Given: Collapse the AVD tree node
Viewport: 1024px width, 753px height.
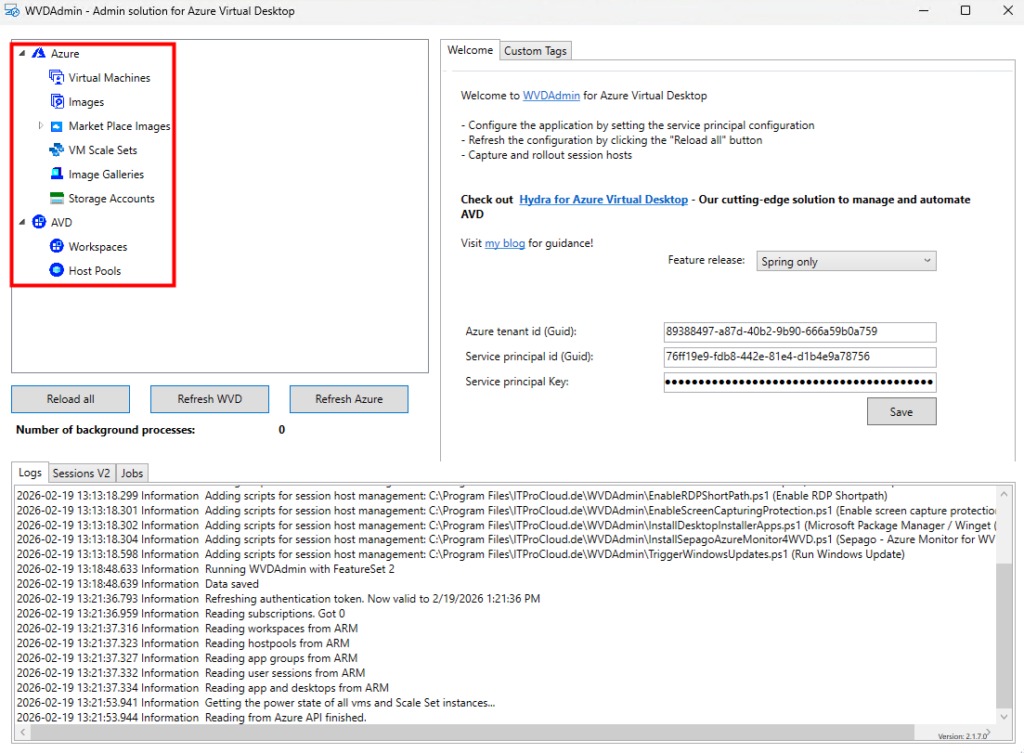Looking at the screenshot, I should tap(22, 222).
